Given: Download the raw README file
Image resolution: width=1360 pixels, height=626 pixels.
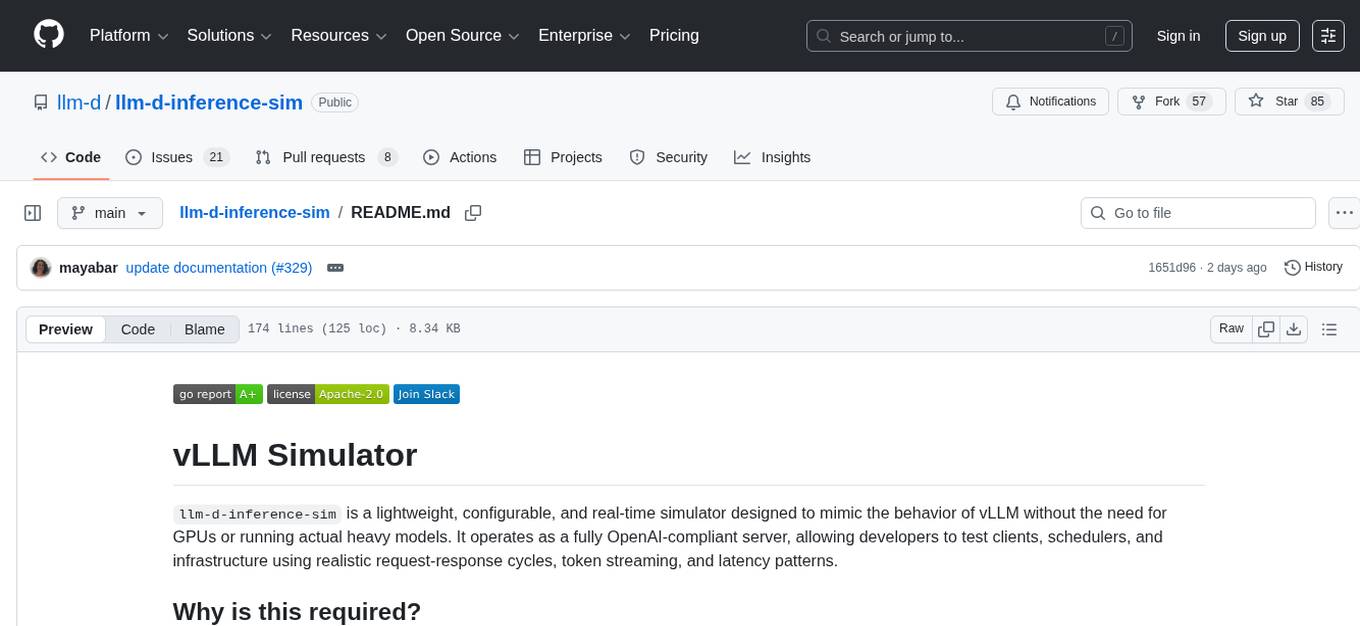Looking at the screenshot, I should [1293, 329].
